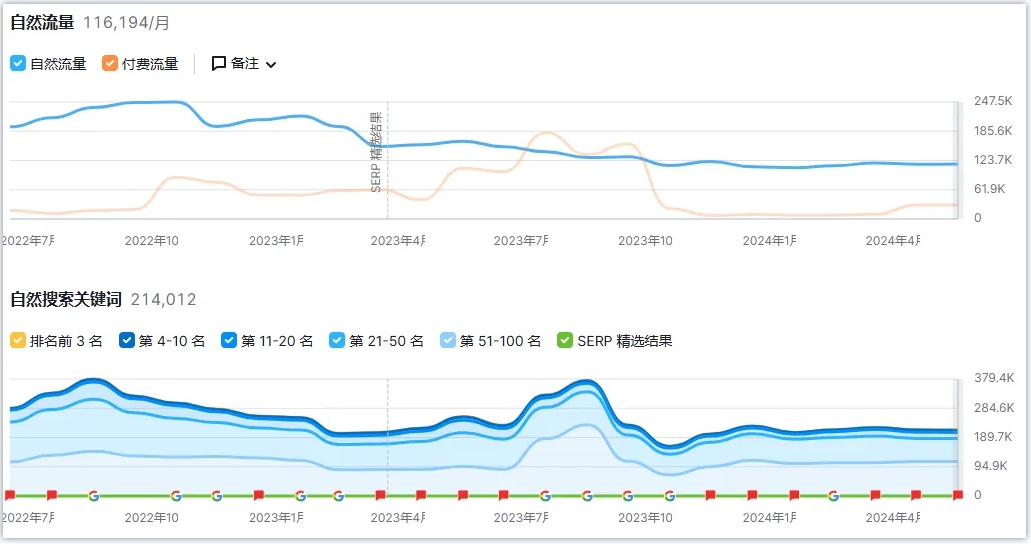Uncheck the green SERP 精选结果 checkbox
This screenshot has width=1031, height=544.
(x=566, y=340)
